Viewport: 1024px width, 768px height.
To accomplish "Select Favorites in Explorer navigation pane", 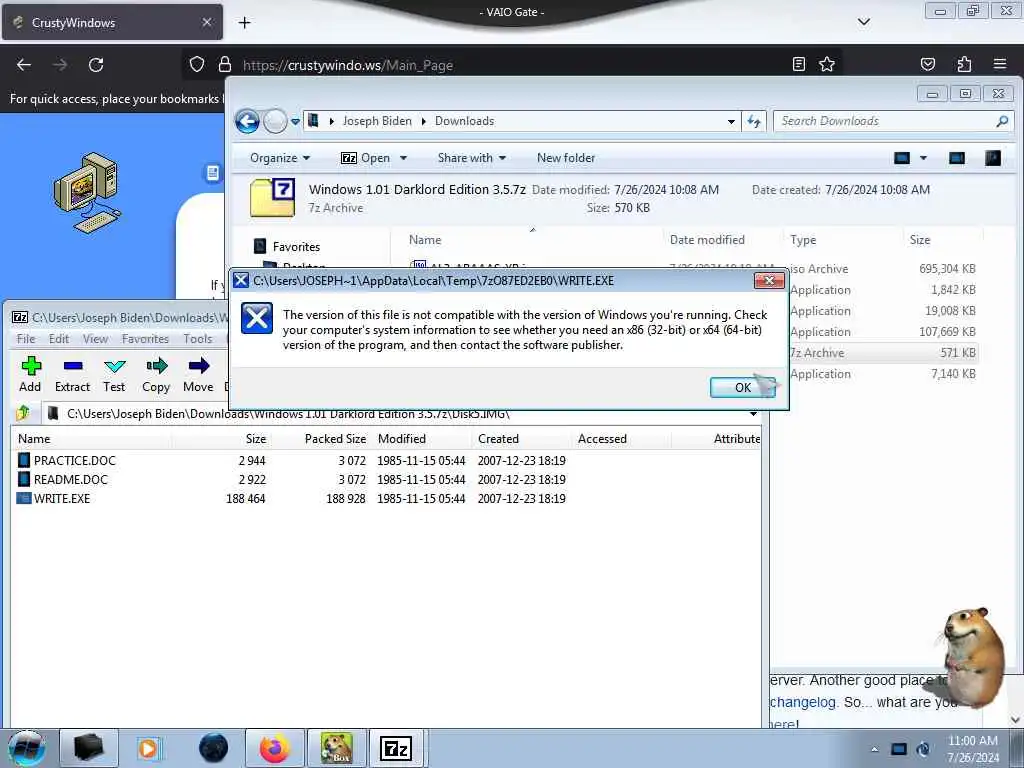I will click(296, 247).
